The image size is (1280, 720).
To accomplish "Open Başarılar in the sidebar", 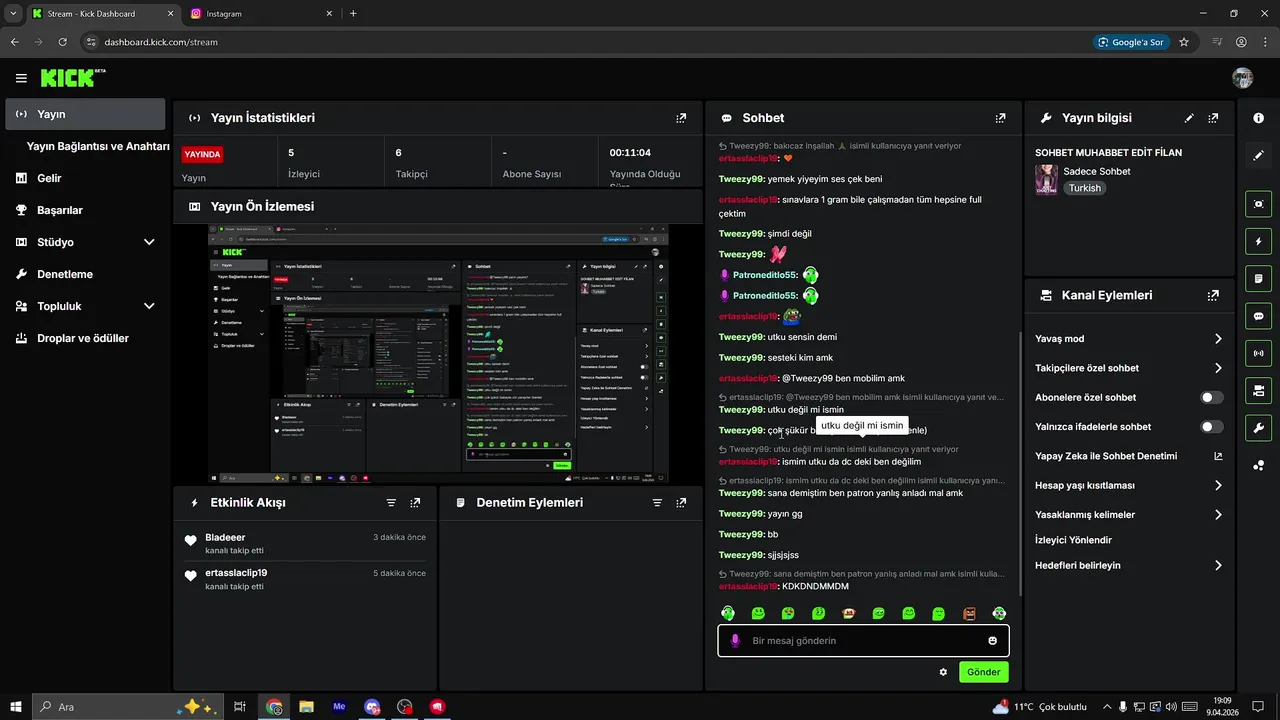I will [x=85, y=210].
